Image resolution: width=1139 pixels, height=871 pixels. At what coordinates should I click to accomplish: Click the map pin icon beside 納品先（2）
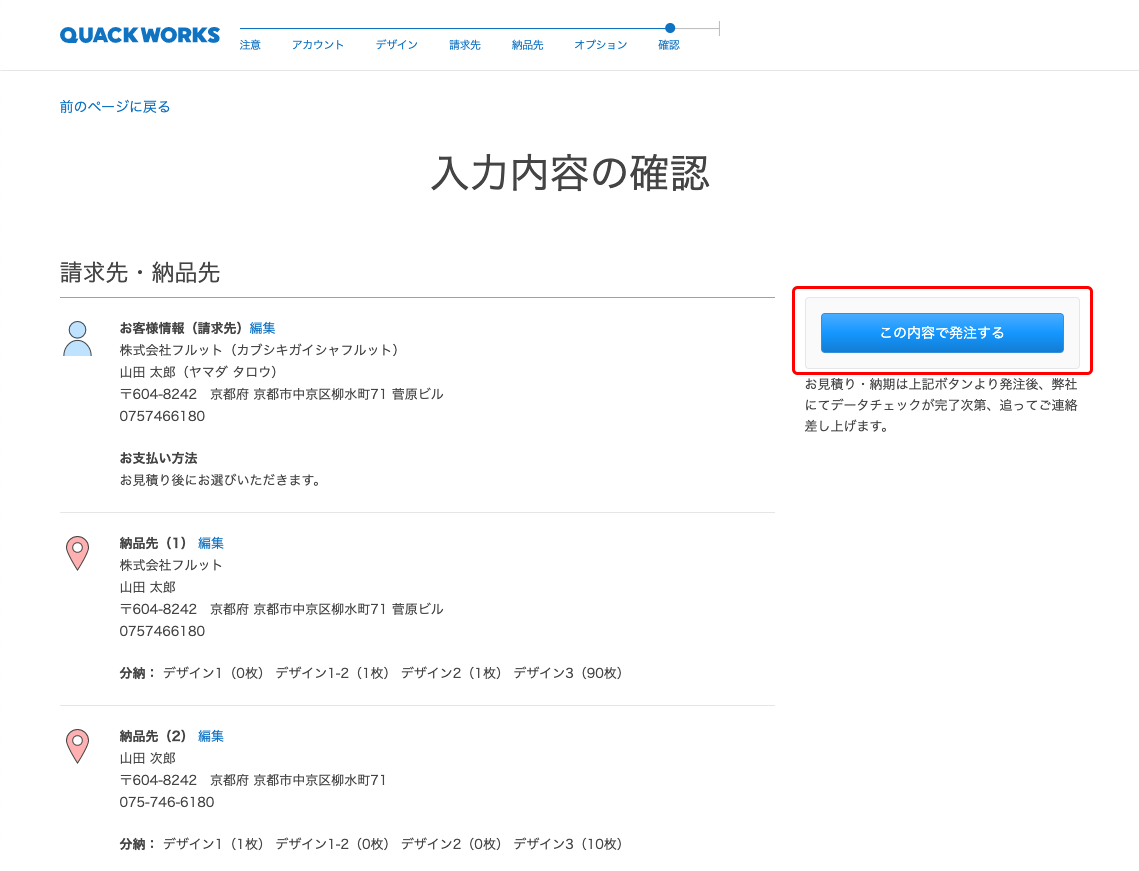pyautogui.click(x=77, y=746)
